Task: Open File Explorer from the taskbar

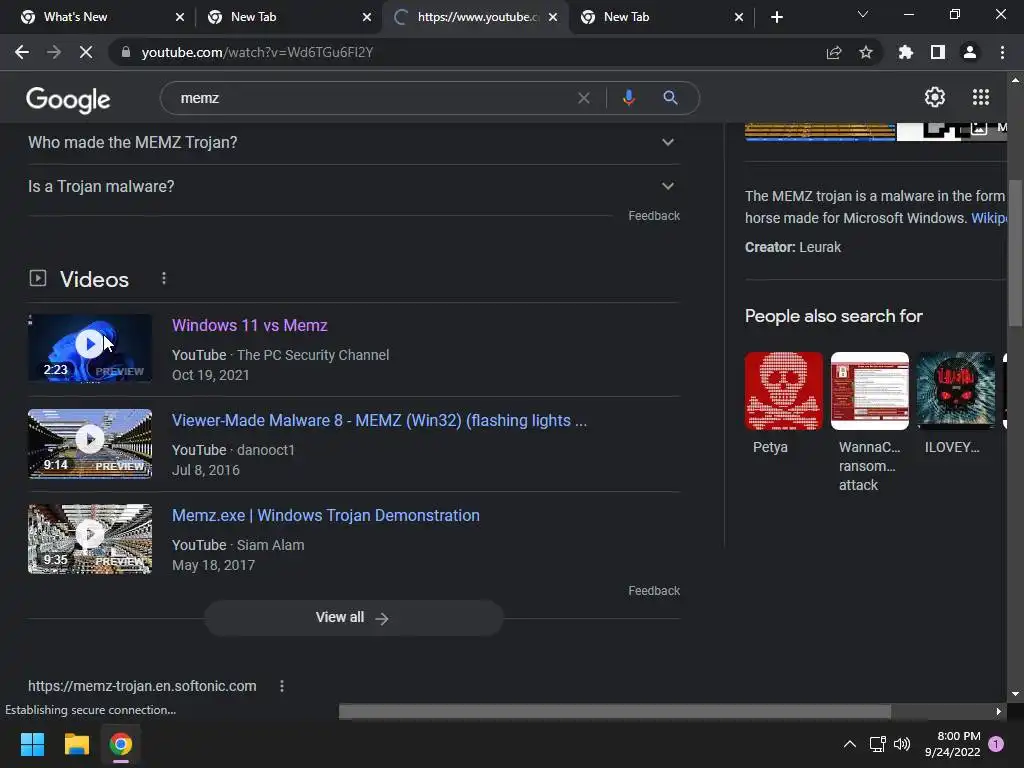Action: pos(76,744)
